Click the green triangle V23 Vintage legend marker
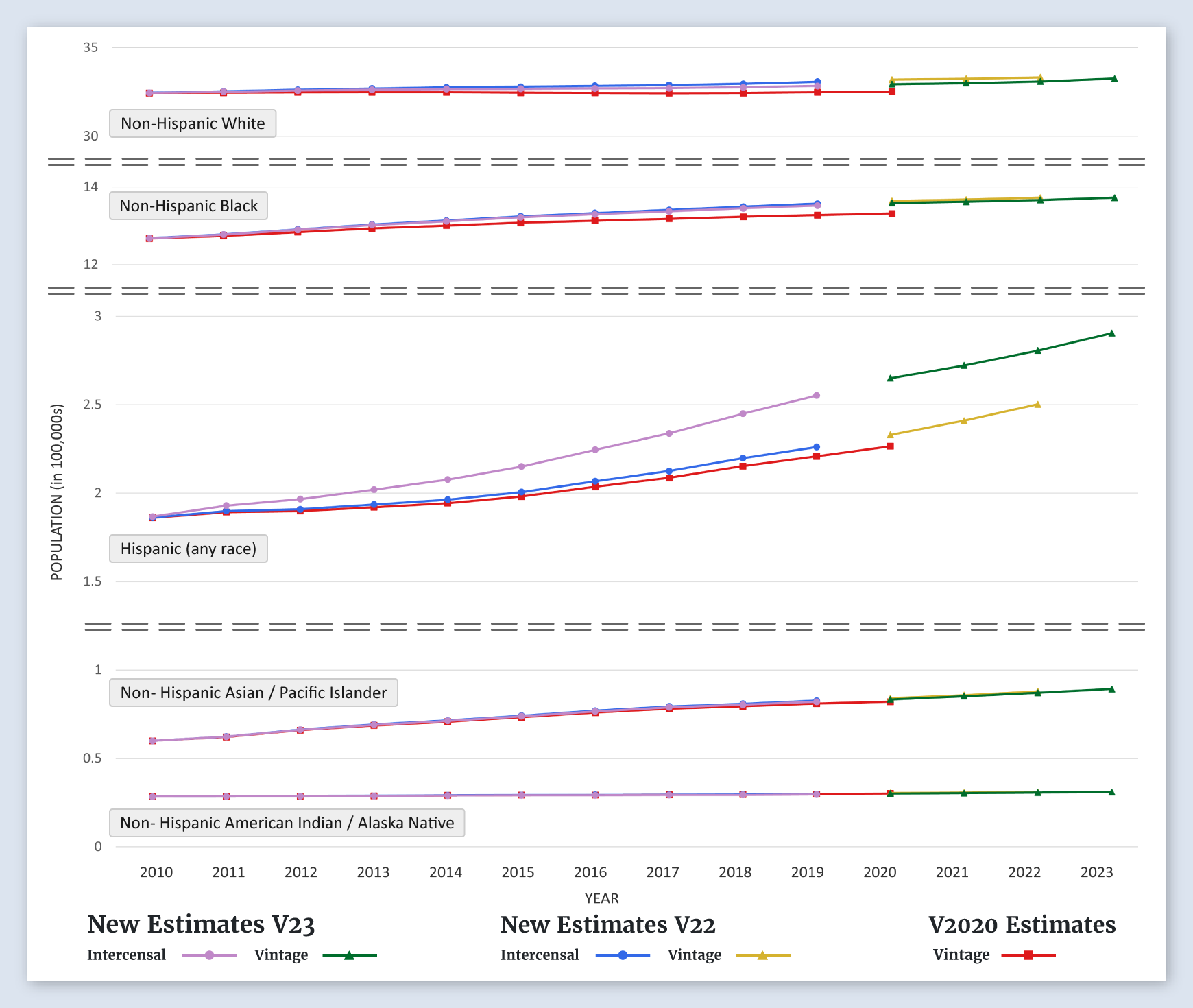1193x1008 pixels. (349, 955)
